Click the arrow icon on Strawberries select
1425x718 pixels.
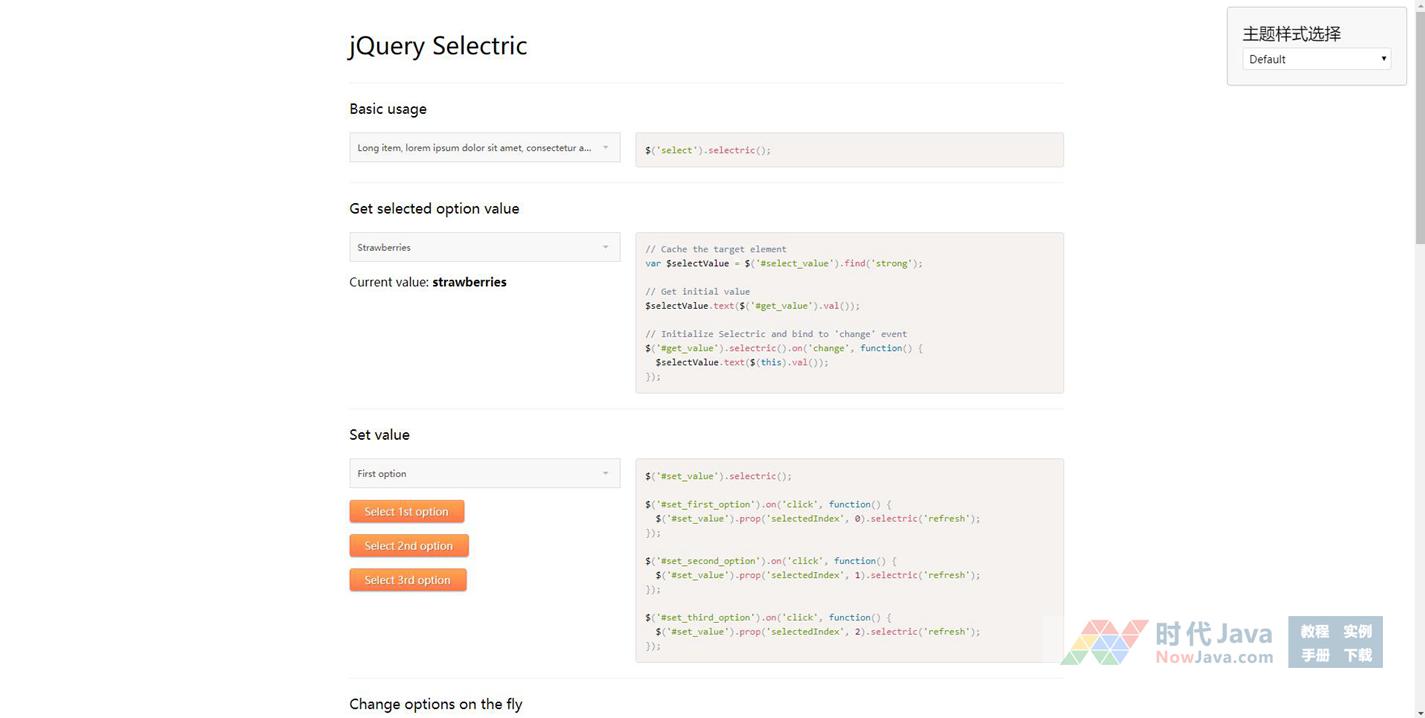tap(605, 247)
